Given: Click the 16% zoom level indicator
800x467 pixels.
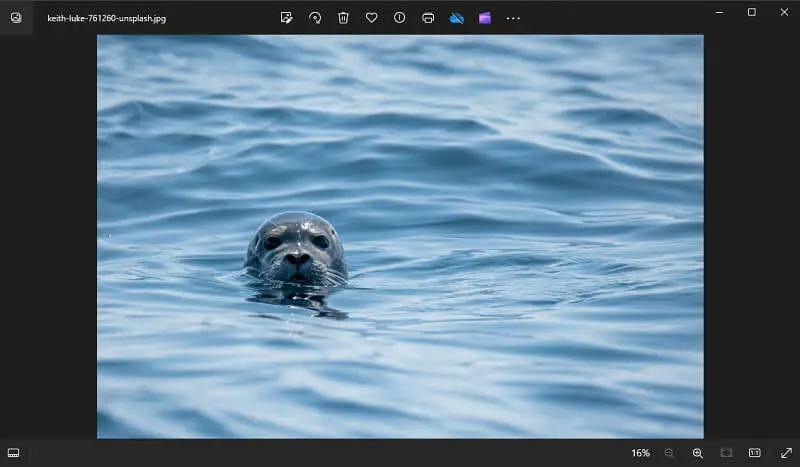Looking at the screenshot, I should (x=640, y=453).
